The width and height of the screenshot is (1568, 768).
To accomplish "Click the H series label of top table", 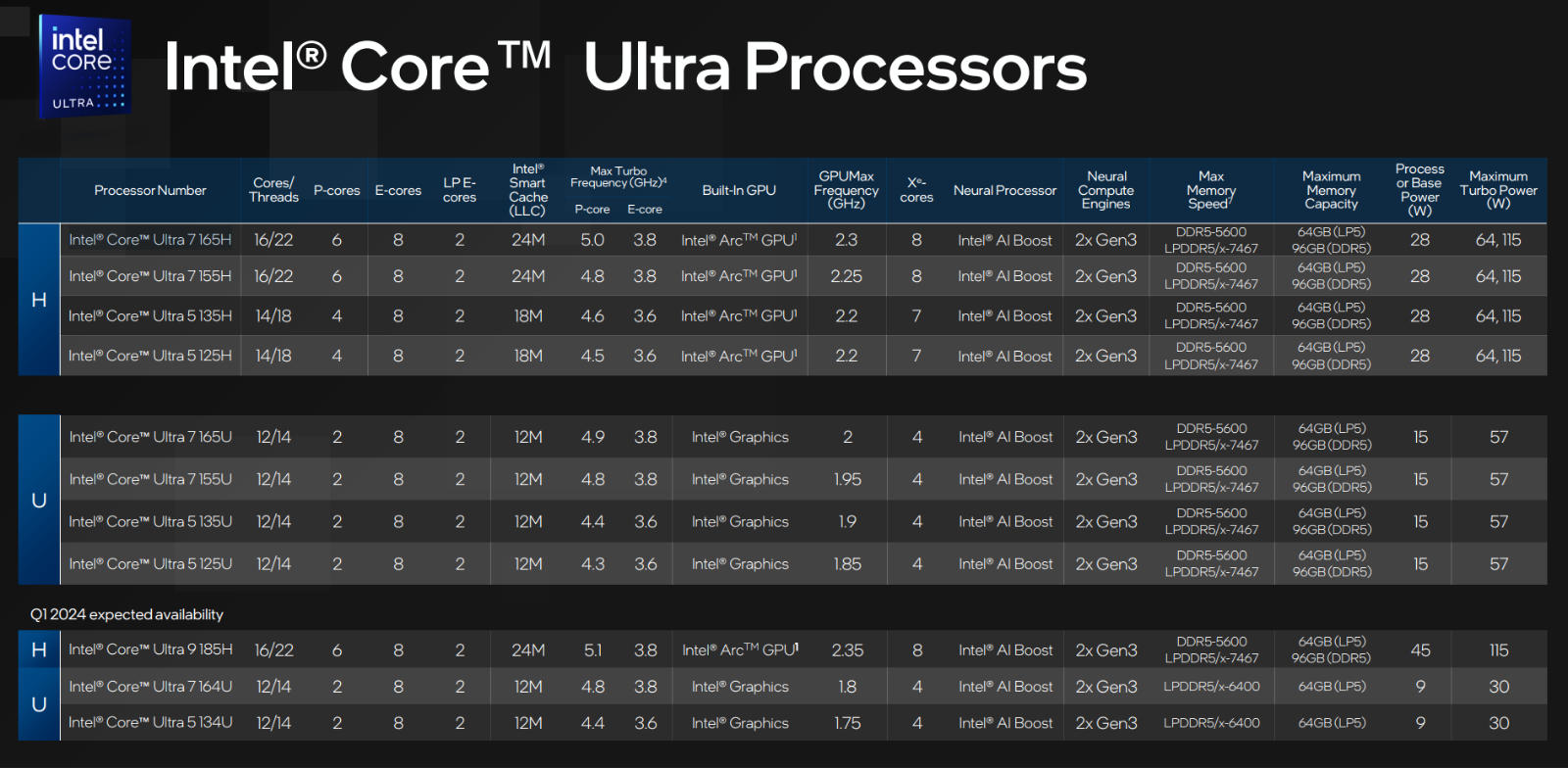I will click(x=39, y=300).
